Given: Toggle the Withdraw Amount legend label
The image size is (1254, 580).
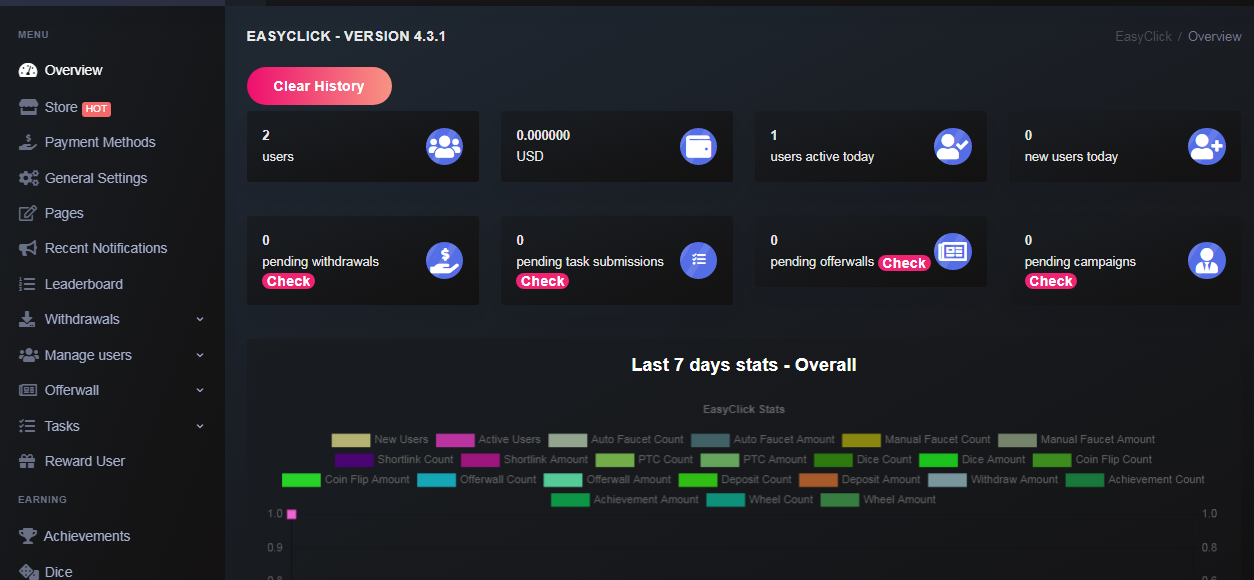Looking at the screenshot, I should click(x=1014, y=480).
